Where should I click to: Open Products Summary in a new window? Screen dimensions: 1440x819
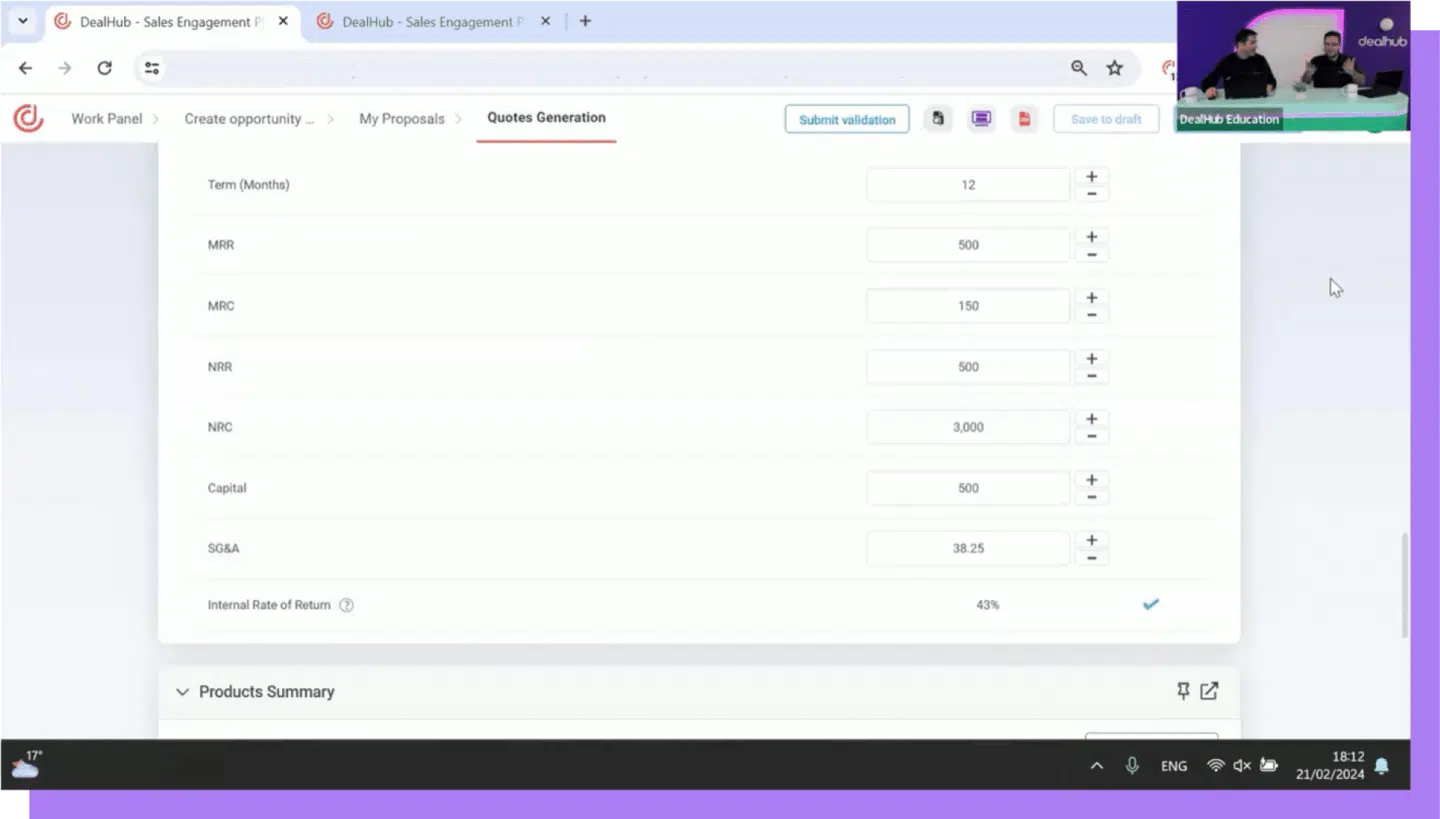[1209, 691]
